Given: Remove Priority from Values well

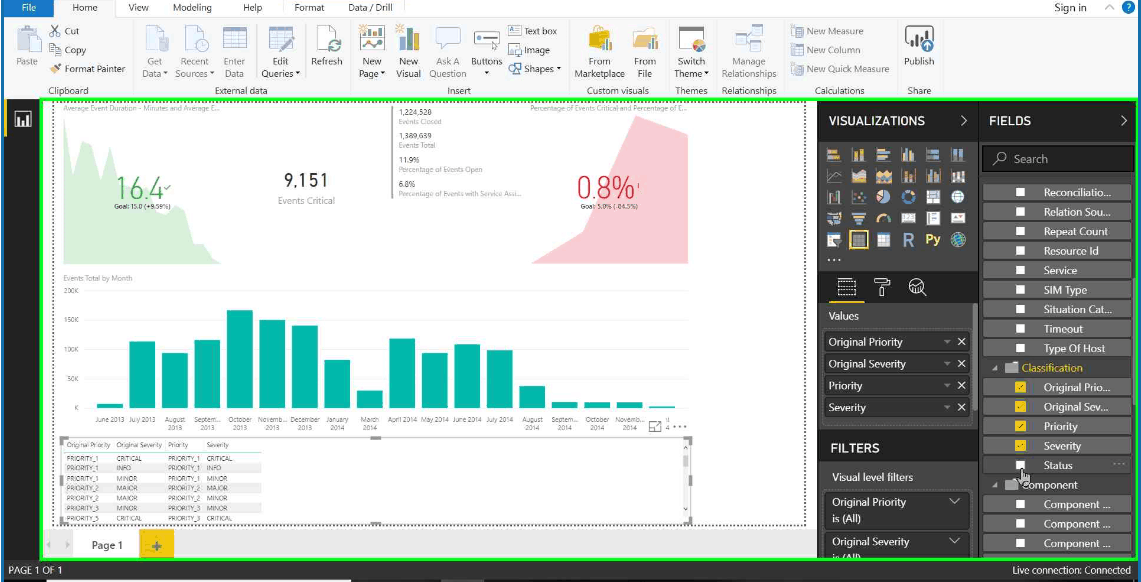Looking at the screenshot, I should (961, 386).
